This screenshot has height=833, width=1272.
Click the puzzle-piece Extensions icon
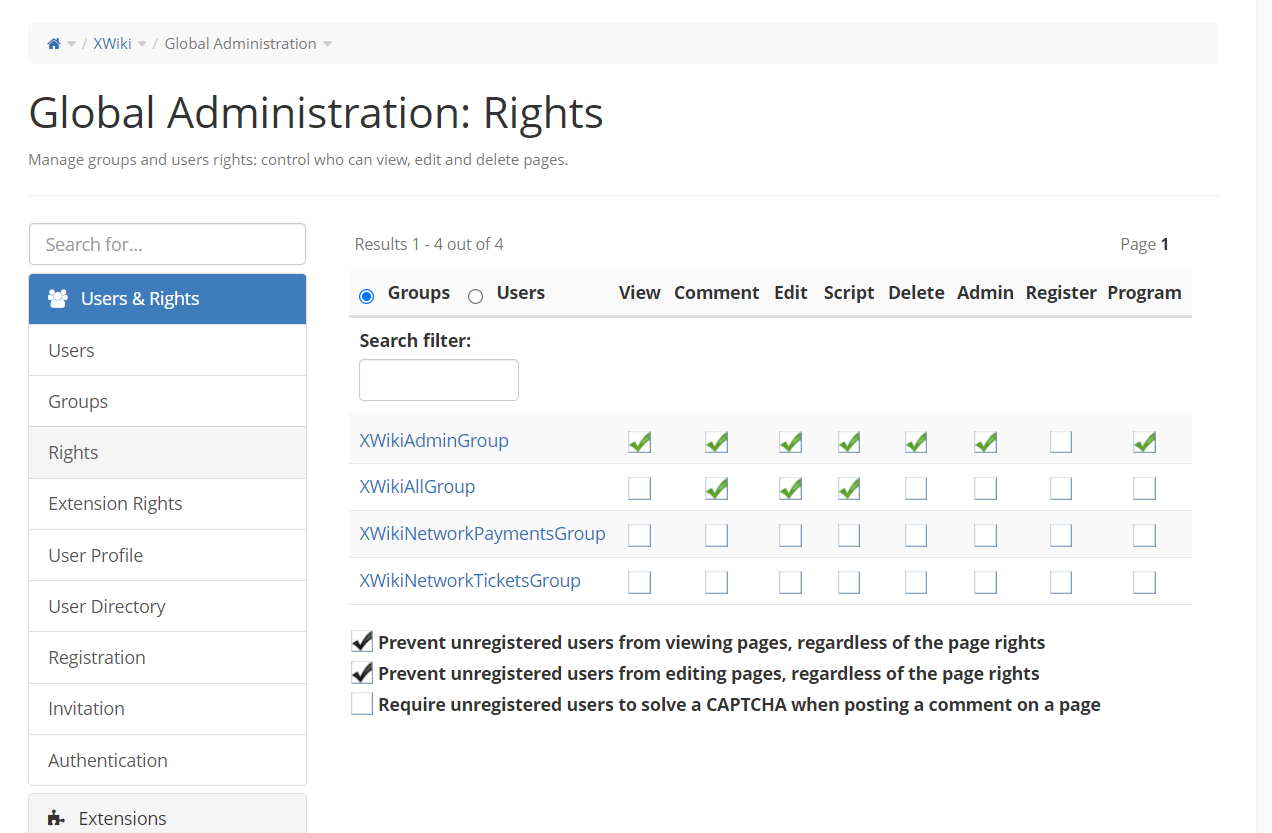pyautogui.click(x=57, y=818)
